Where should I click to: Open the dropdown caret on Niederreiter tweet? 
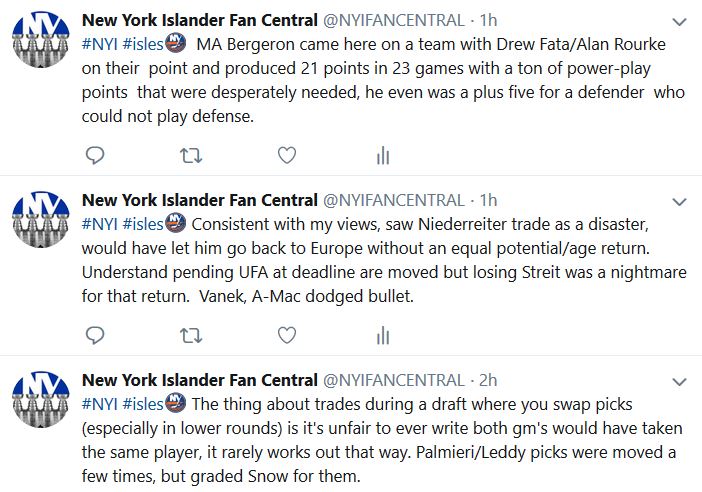pyautogui.click(x=678, y=202)
